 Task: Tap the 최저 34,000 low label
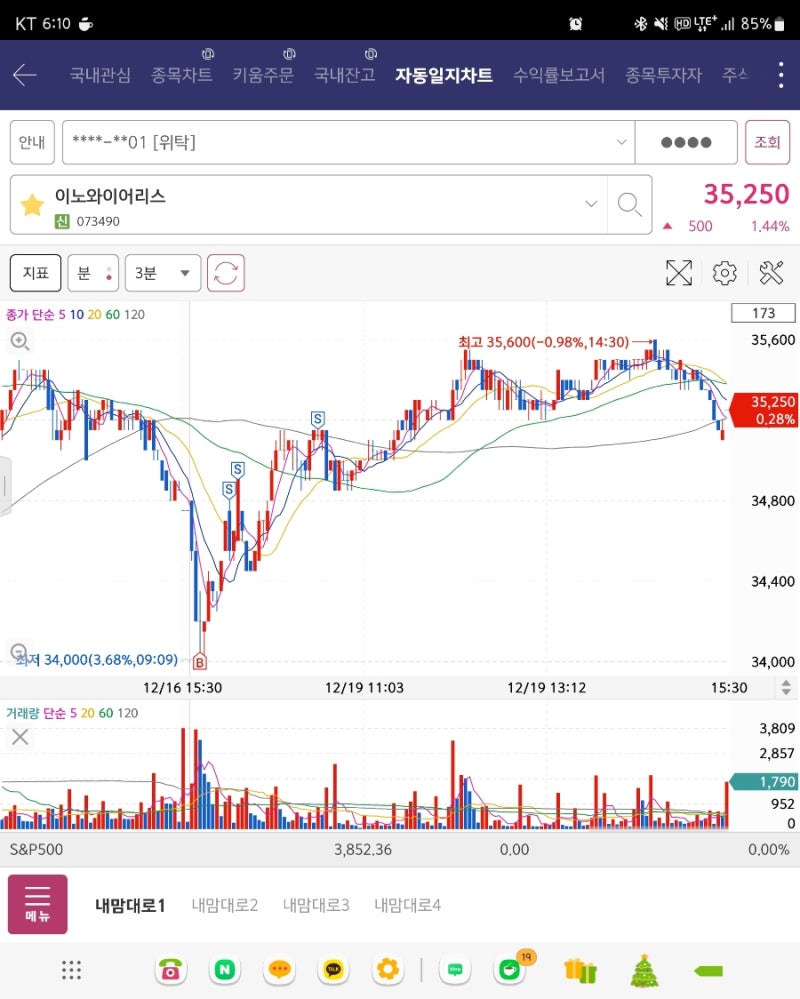click(97, 659)
